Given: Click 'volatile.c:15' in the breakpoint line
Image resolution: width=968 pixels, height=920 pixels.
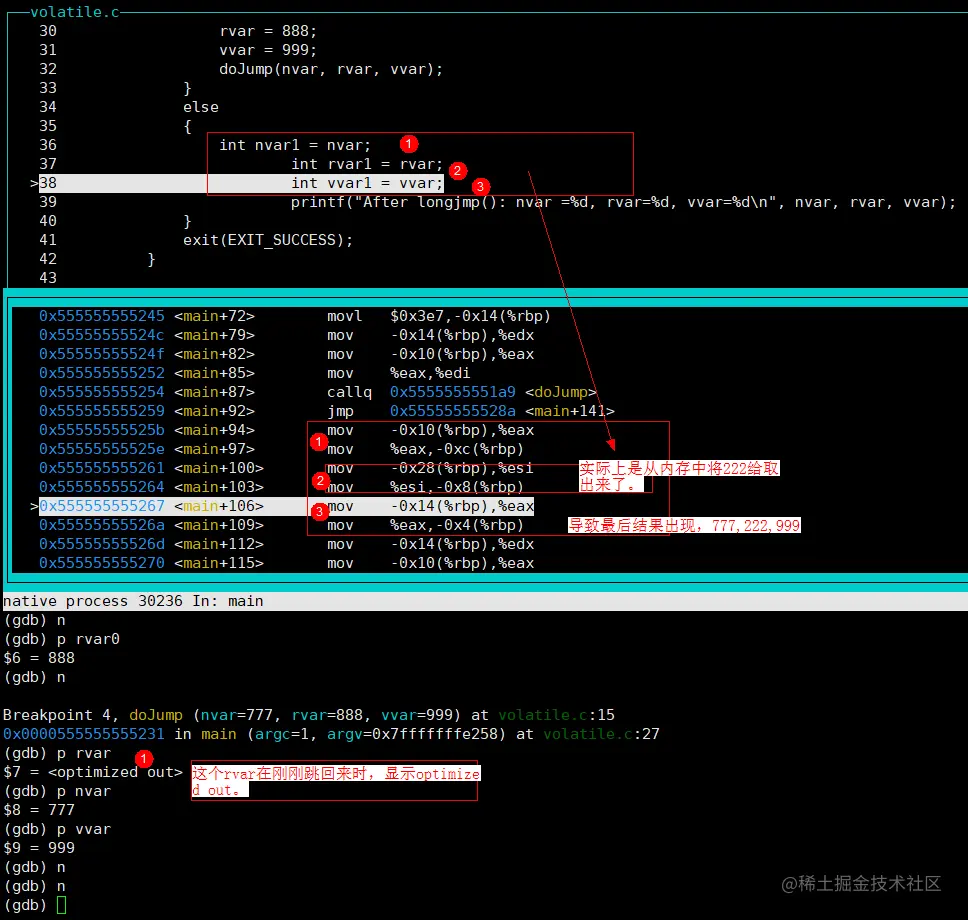Looking at the screenshot, I should [x=556, y=715].
